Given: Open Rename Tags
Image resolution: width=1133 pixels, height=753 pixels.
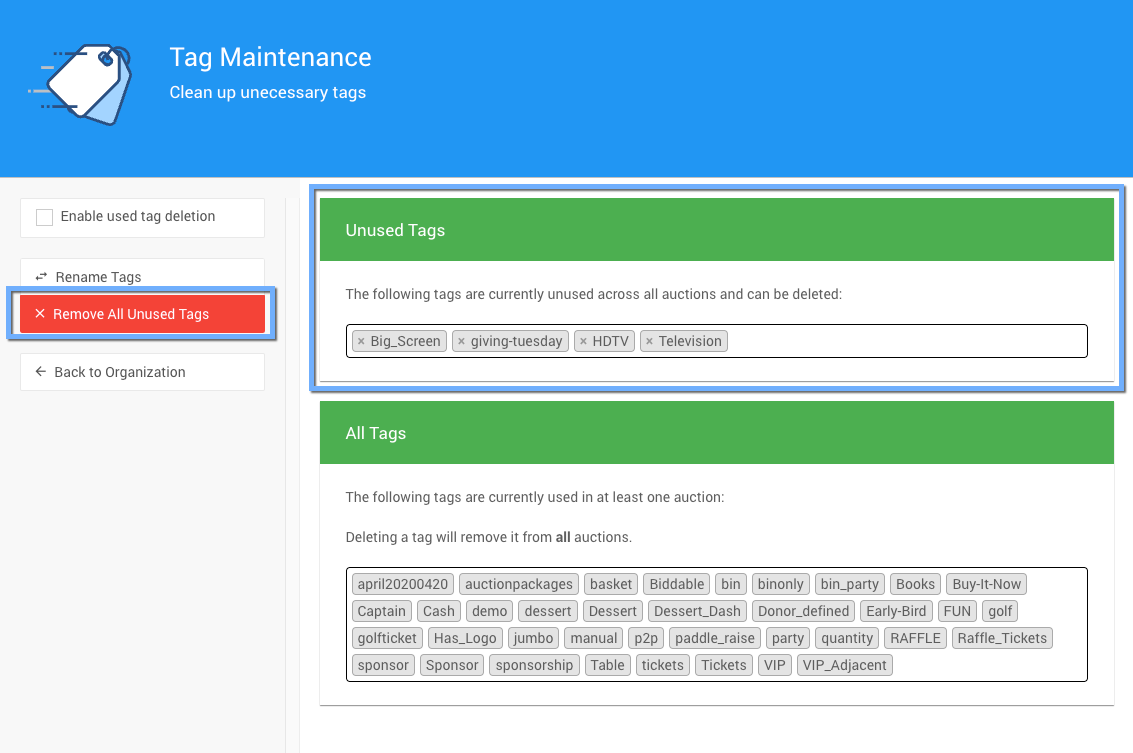Looking at the screenshot, I should (x=98, y=277).
